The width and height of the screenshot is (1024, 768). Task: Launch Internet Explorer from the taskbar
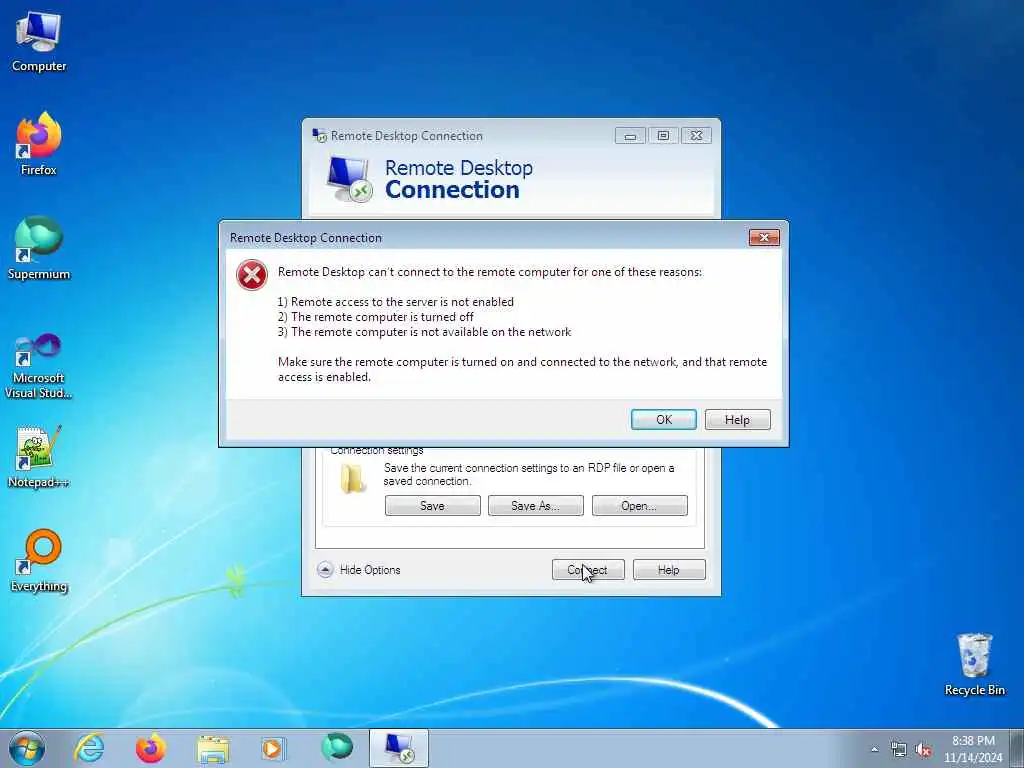pyautogui.click(x=89, y=748)
